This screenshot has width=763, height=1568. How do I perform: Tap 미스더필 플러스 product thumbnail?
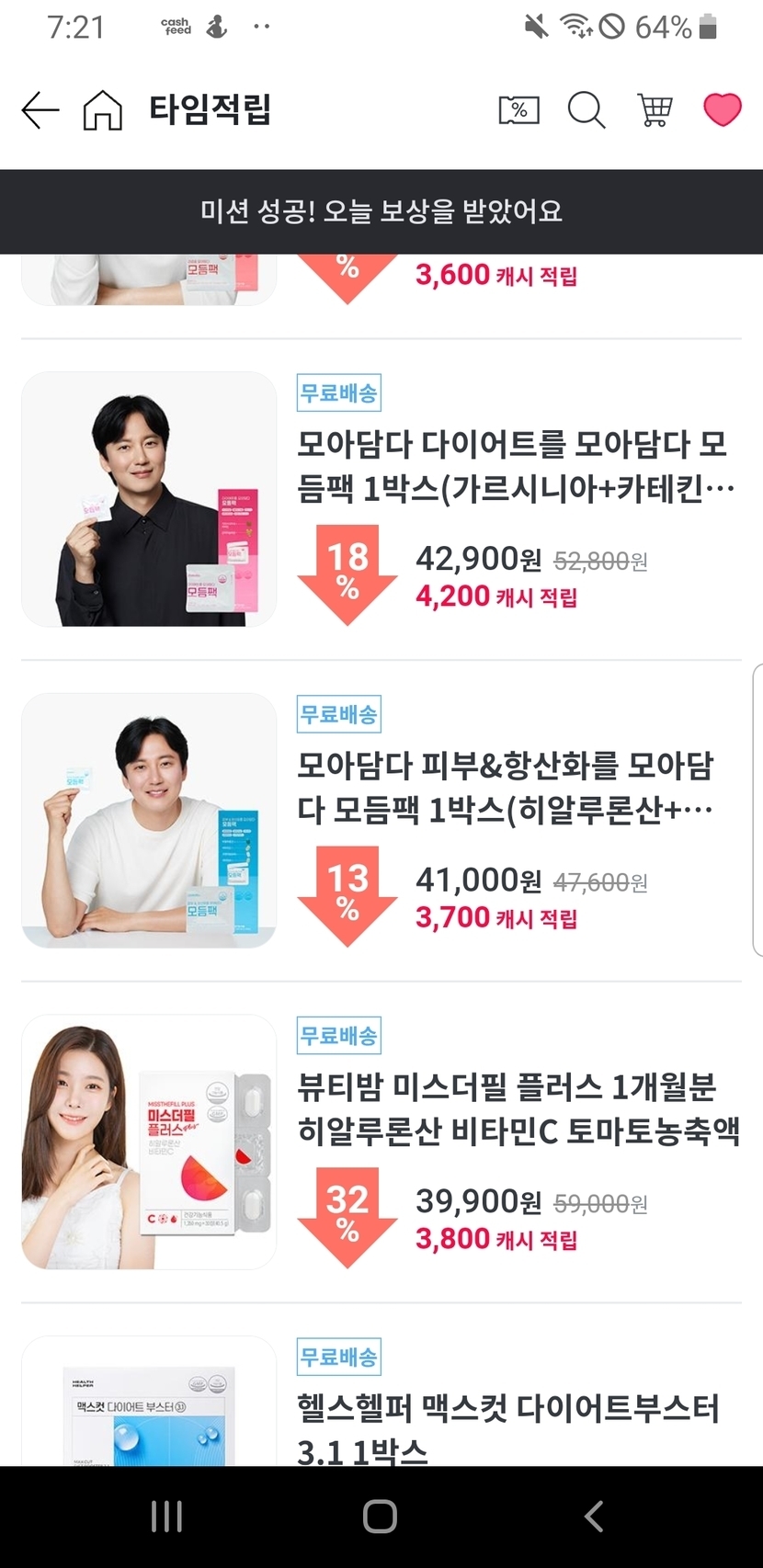pyautogui.click(x=149, y=1142)
